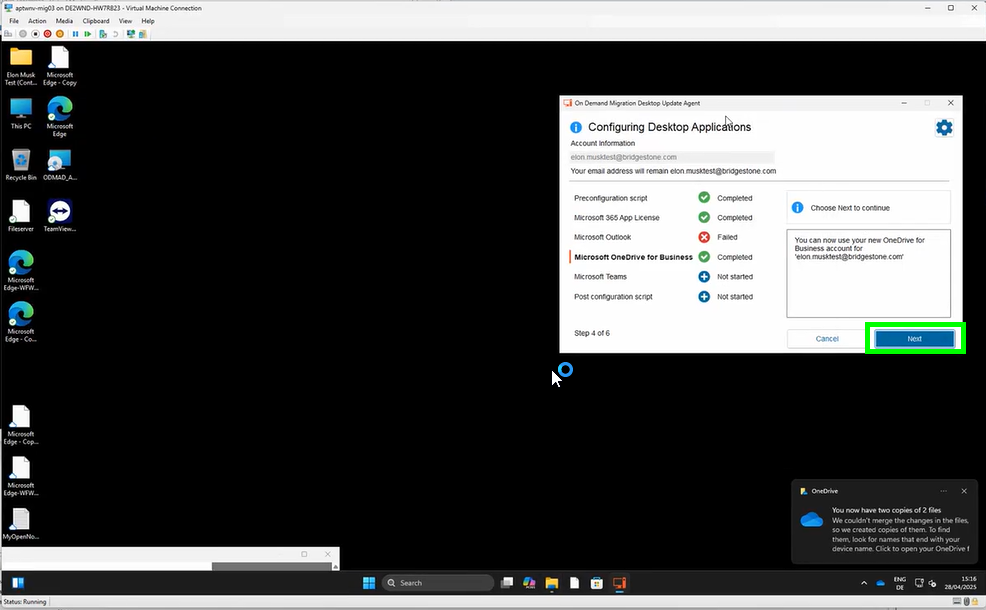Click the VM Turn Off toolbar button
Screen dimensions: 986x610
pos(35,34)
